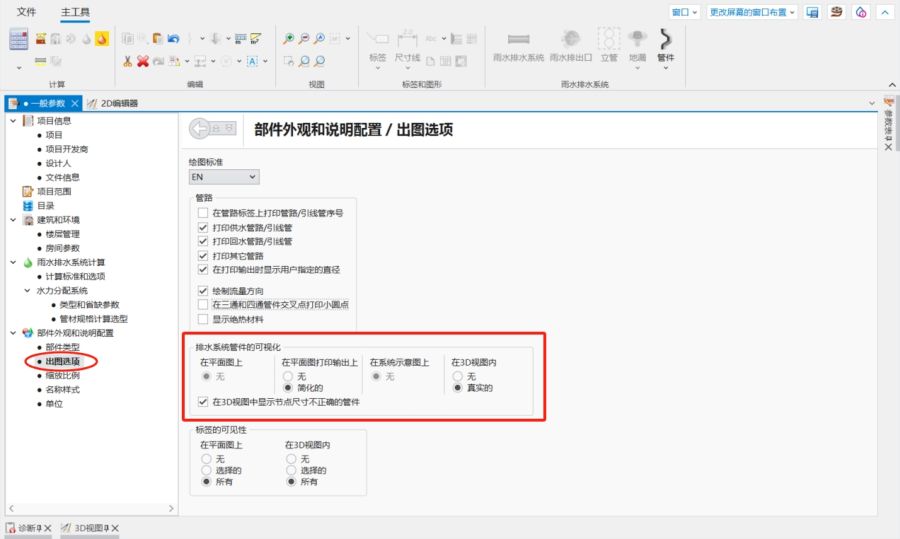Screen dimensions: 900x539
Task: Click the zoom in magnifier icon
Action: pos(288,39)
